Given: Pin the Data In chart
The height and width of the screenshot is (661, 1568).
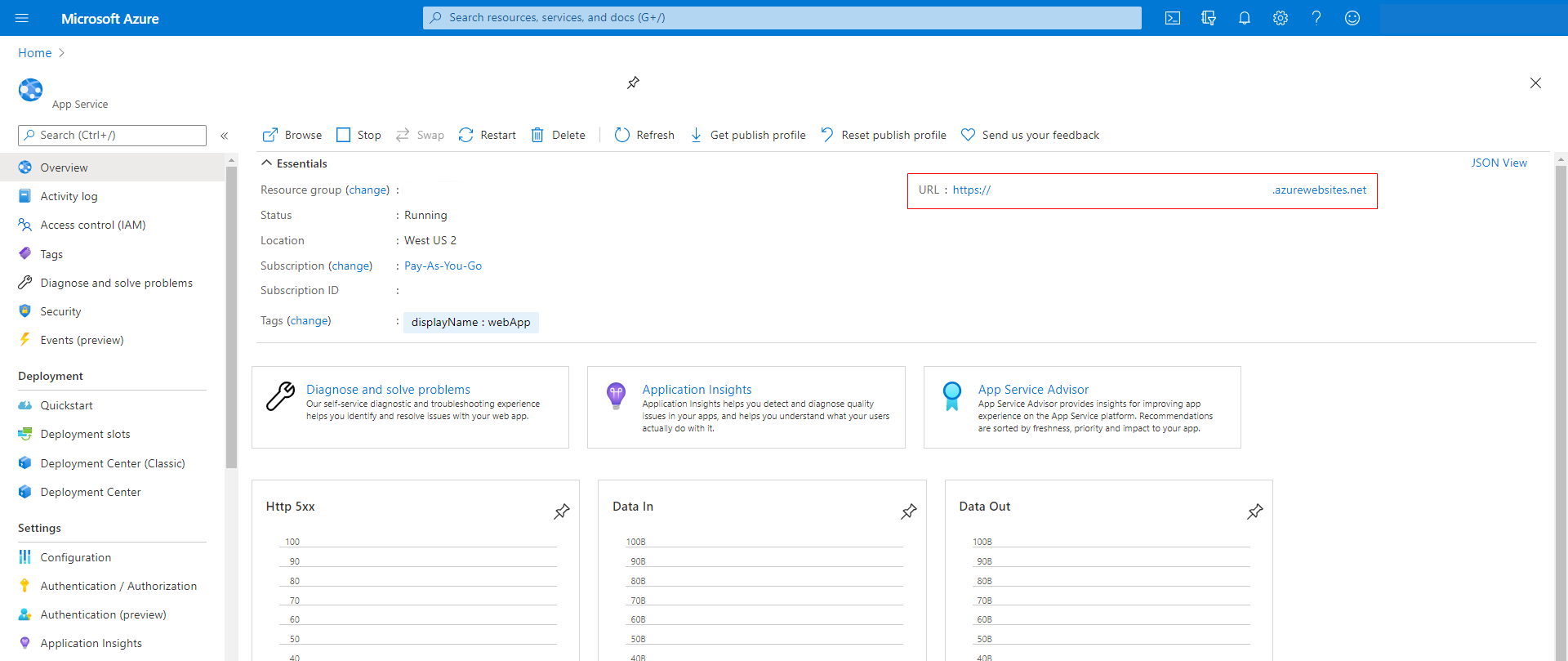Looking at the screenshot, I should pos(909,511).
